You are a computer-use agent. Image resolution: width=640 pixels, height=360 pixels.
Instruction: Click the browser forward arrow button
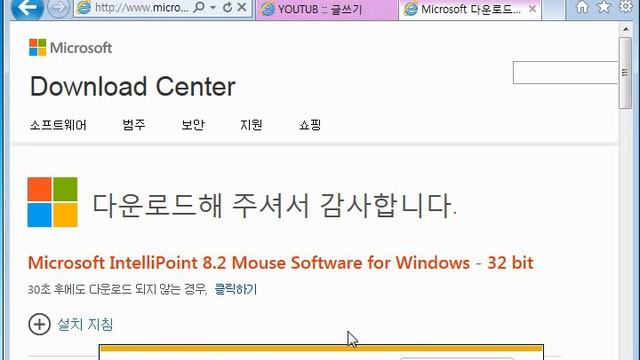[58, 8]
